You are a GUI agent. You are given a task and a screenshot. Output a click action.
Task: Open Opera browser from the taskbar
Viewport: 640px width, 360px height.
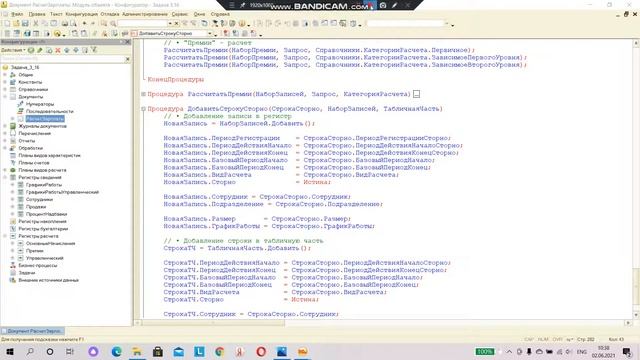point(261,351)
